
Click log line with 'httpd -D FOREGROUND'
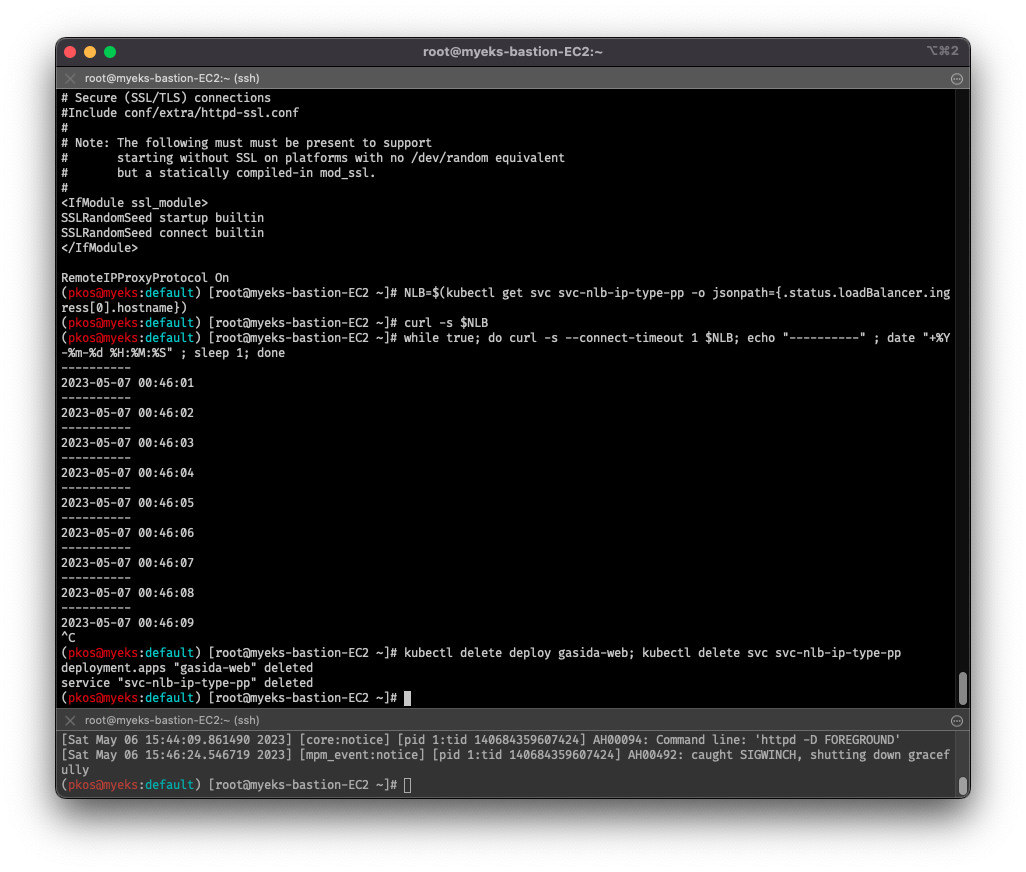tap(481, 740)
